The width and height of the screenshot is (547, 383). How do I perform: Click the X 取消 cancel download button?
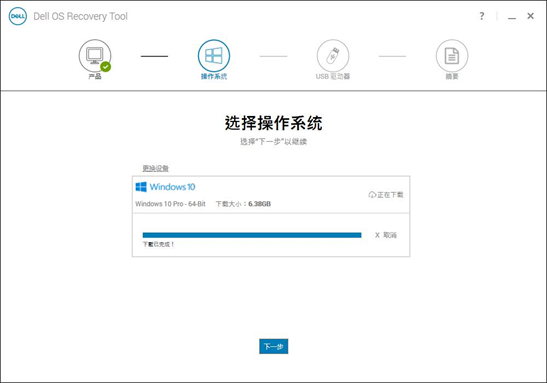[385, 235]
